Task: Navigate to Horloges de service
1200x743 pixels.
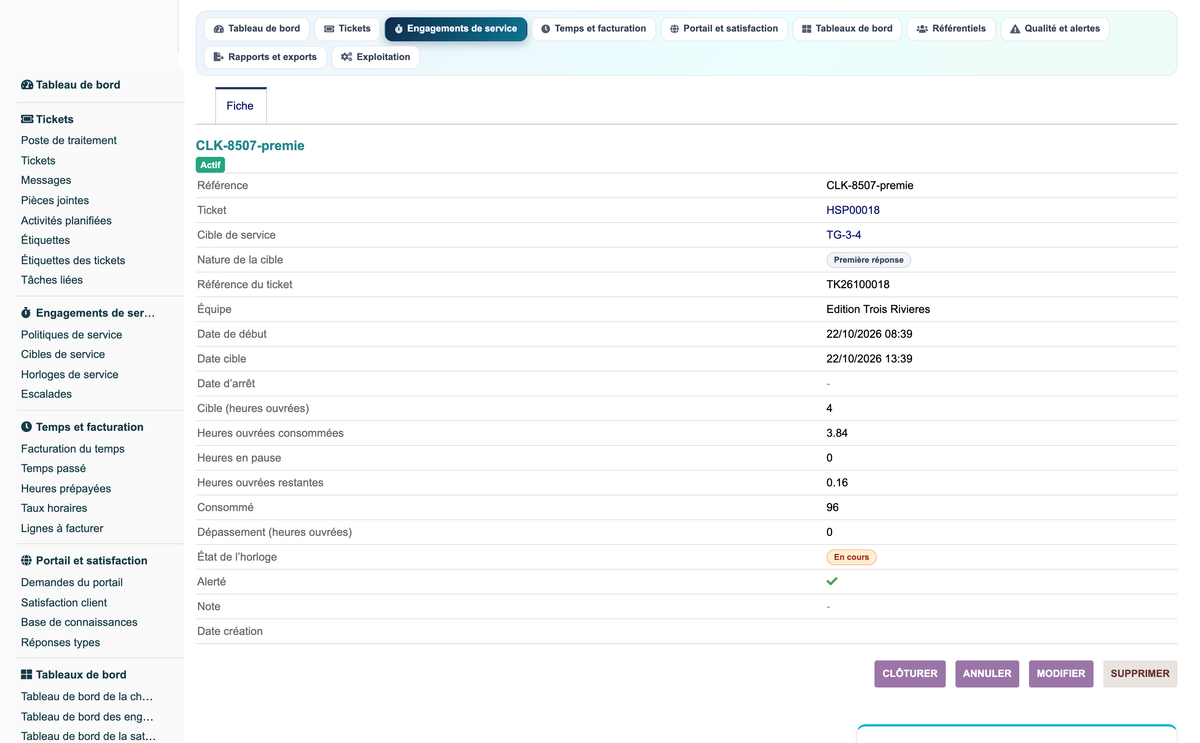Action: pos(70,375)
